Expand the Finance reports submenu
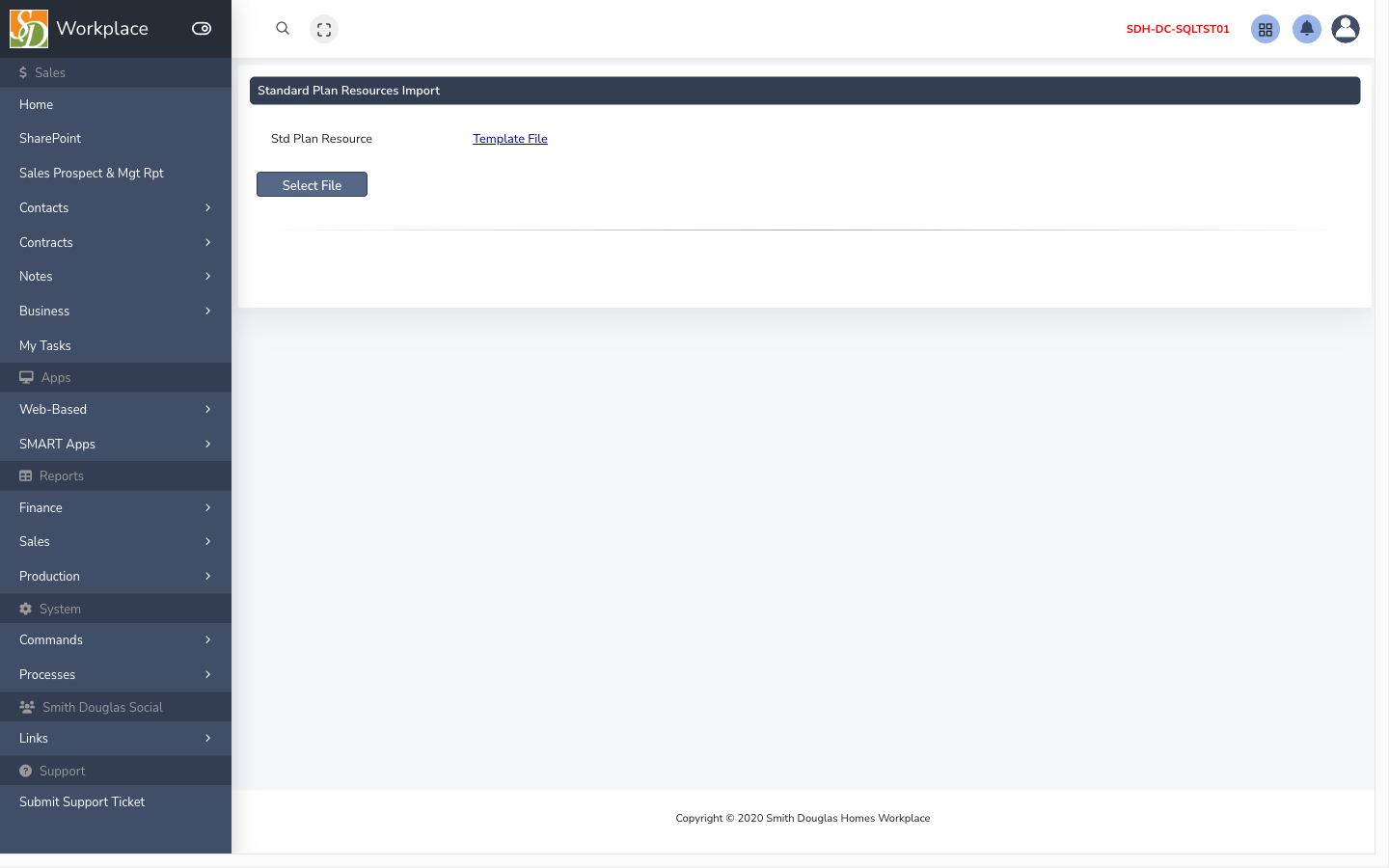 tap(116, 507)
